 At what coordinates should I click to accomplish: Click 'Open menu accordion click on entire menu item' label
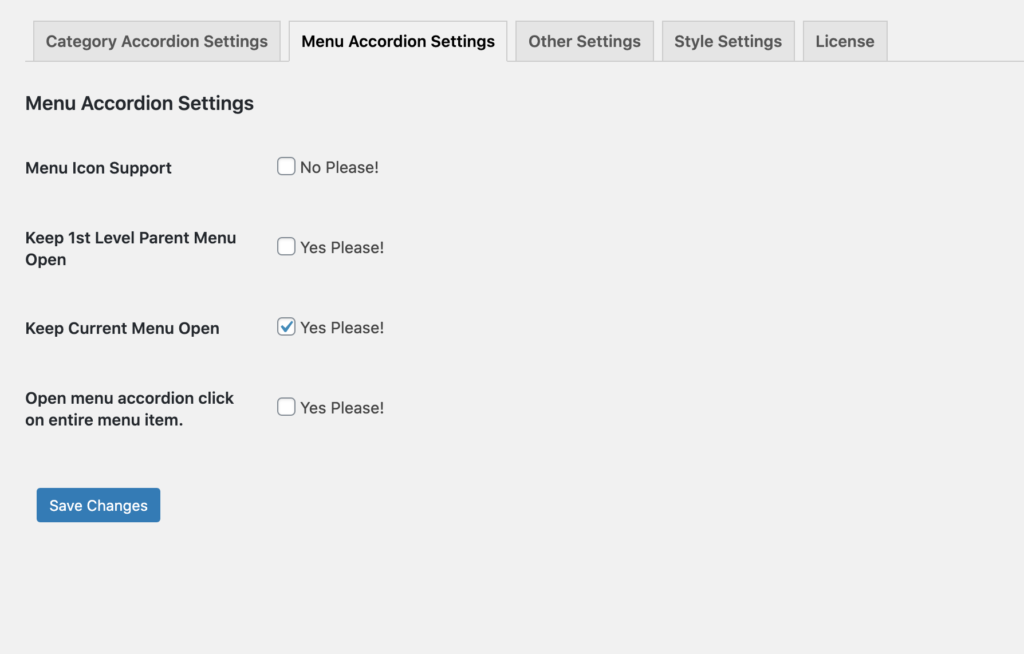129,409
